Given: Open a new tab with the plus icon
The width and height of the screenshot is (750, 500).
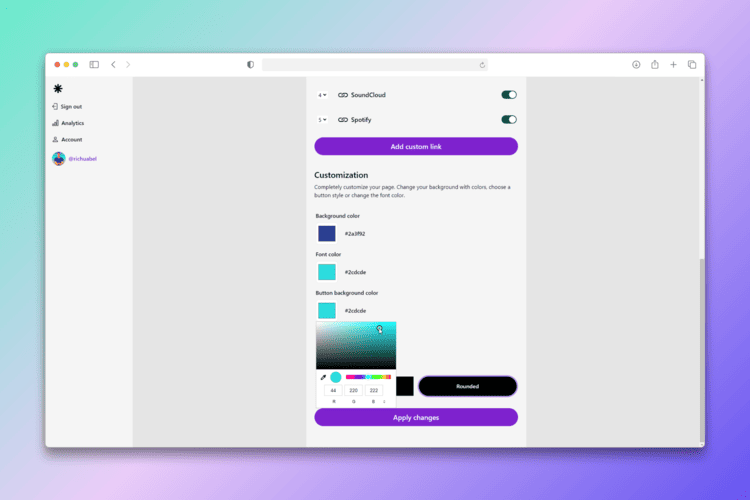Looking at the screenshot, I should (x=673, y=65).
